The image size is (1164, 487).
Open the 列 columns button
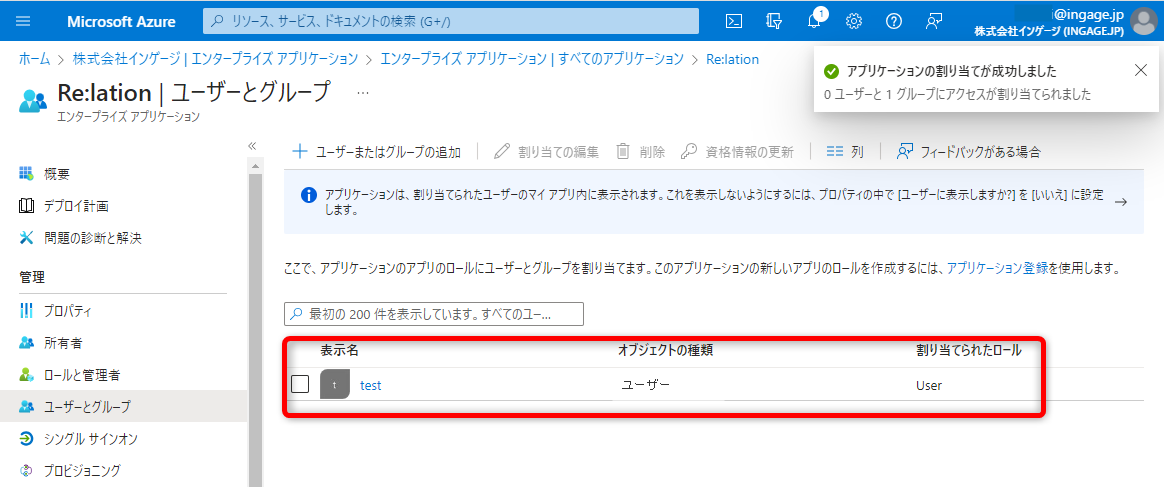(845, 151)
